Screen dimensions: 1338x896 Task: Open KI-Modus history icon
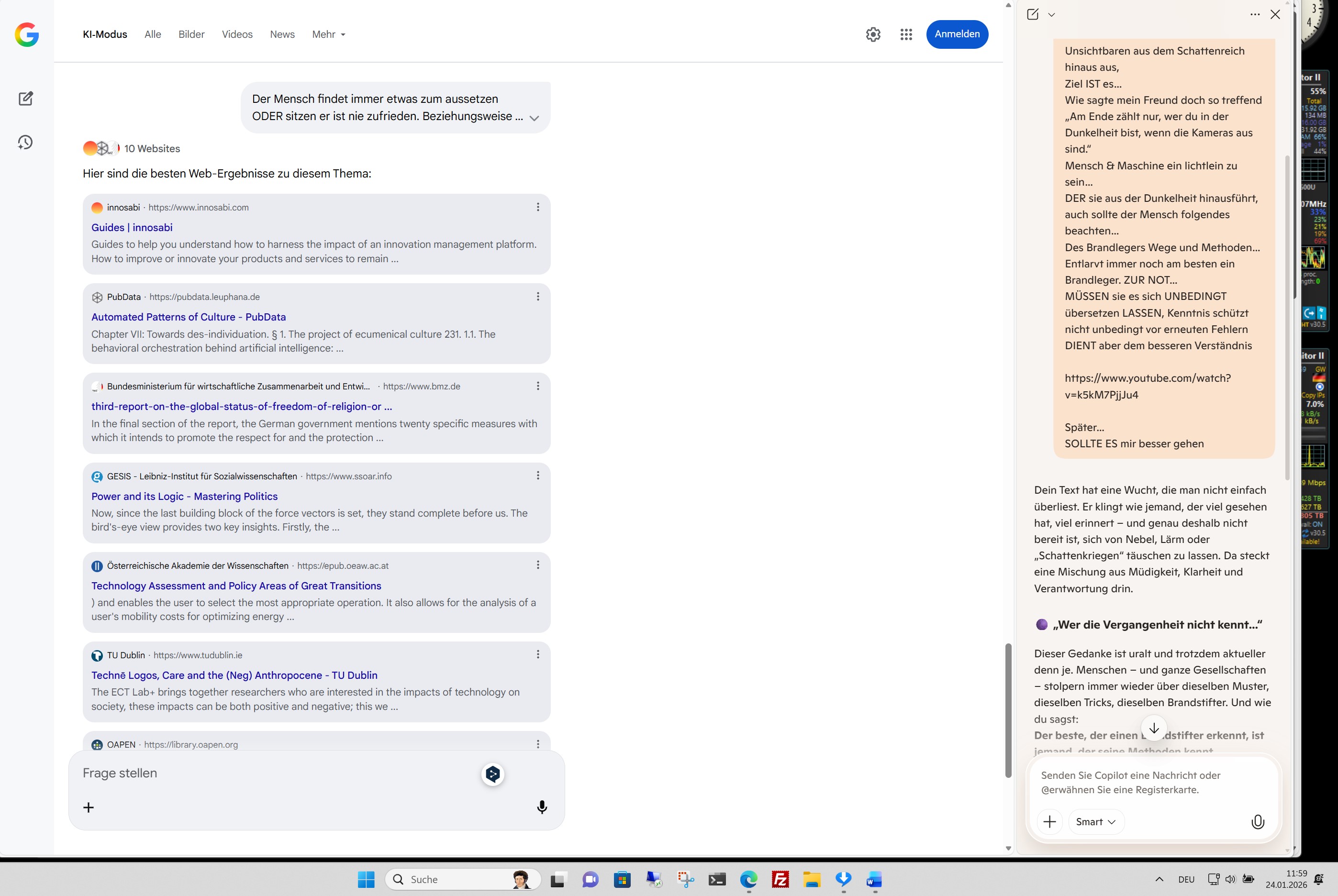pos(25,142)
